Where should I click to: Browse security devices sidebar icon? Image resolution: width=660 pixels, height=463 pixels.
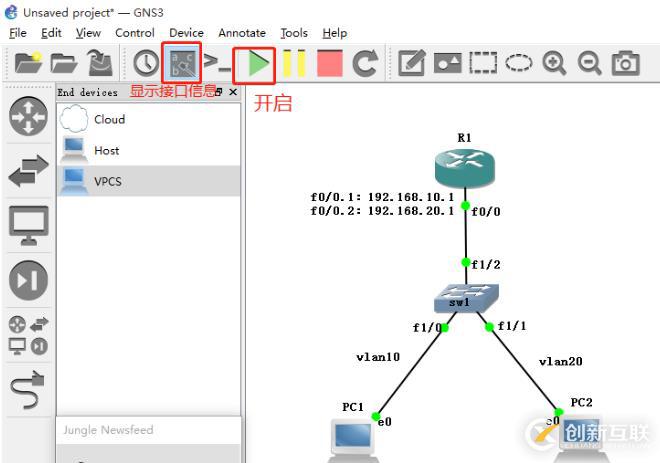pos(28,280)
